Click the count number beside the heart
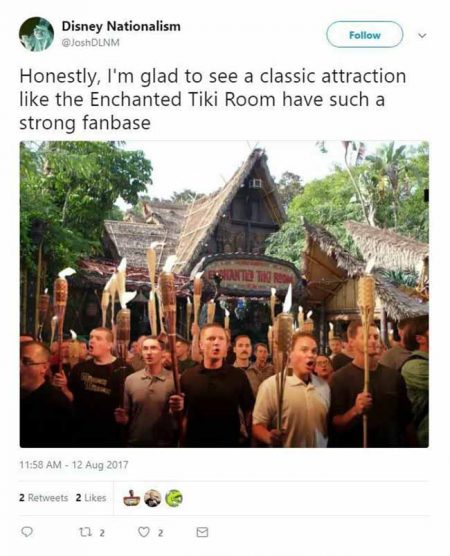Viewport: 450px width, 556px height. pyautogui.click(x=160, y=533)
